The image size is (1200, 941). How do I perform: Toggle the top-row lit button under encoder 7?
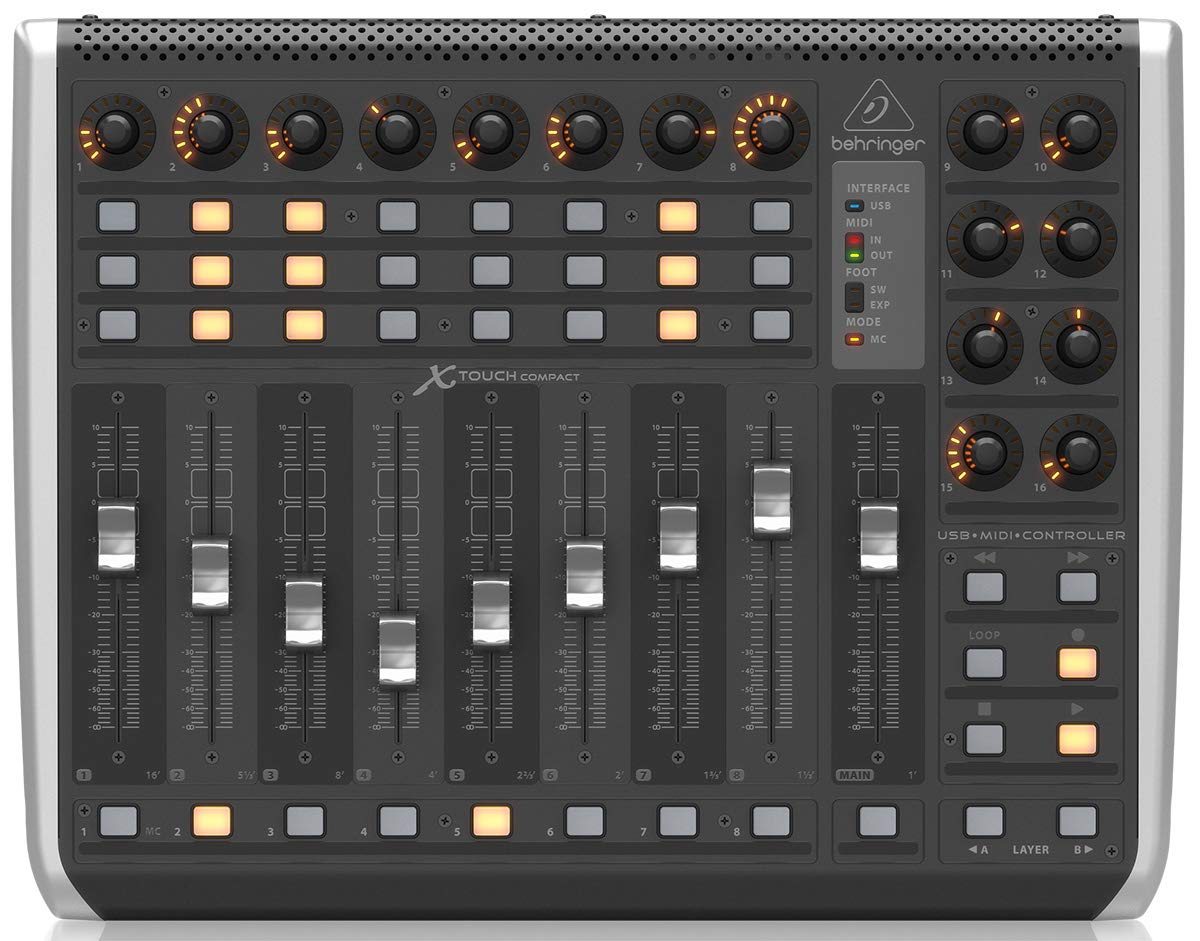point(678,216)
